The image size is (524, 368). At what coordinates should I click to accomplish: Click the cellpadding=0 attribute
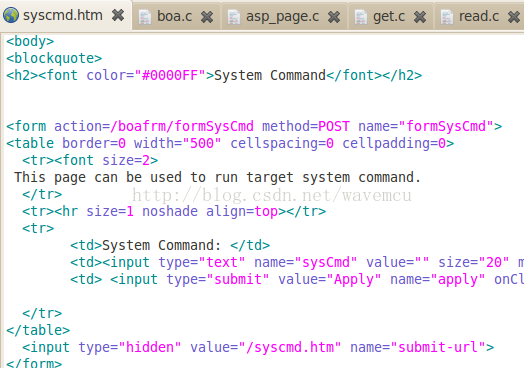coord(394,144)
